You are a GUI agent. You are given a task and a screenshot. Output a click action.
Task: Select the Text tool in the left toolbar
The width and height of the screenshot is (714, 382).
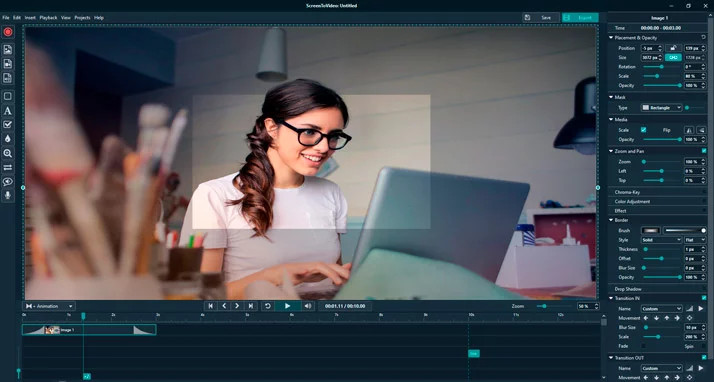(7, 111)
